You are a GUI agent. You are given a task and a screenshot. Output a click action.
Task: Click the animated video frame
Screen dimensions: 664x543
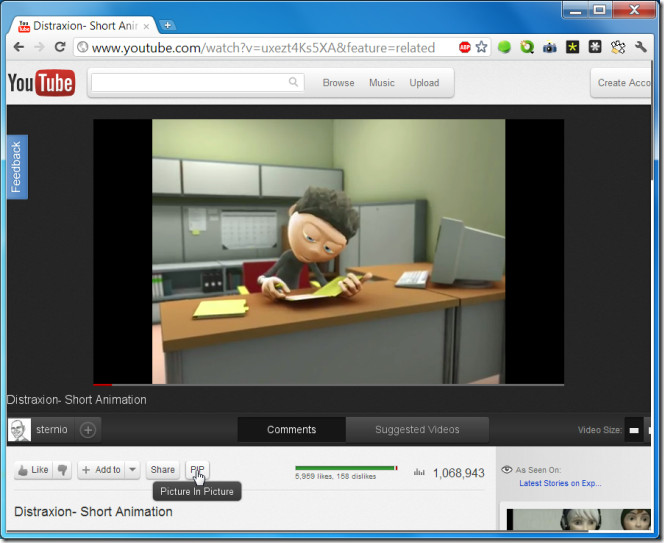(x=329, y=252)
